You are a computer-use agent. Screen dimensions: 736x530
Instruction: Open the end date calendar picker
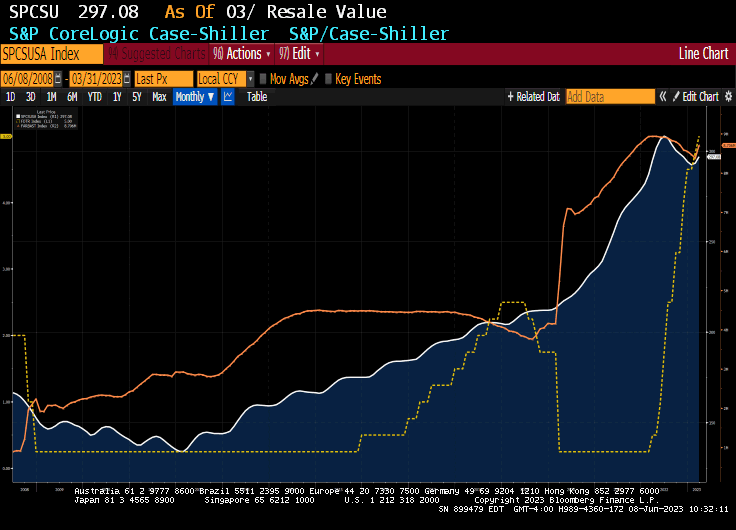(x=126, y=79)
